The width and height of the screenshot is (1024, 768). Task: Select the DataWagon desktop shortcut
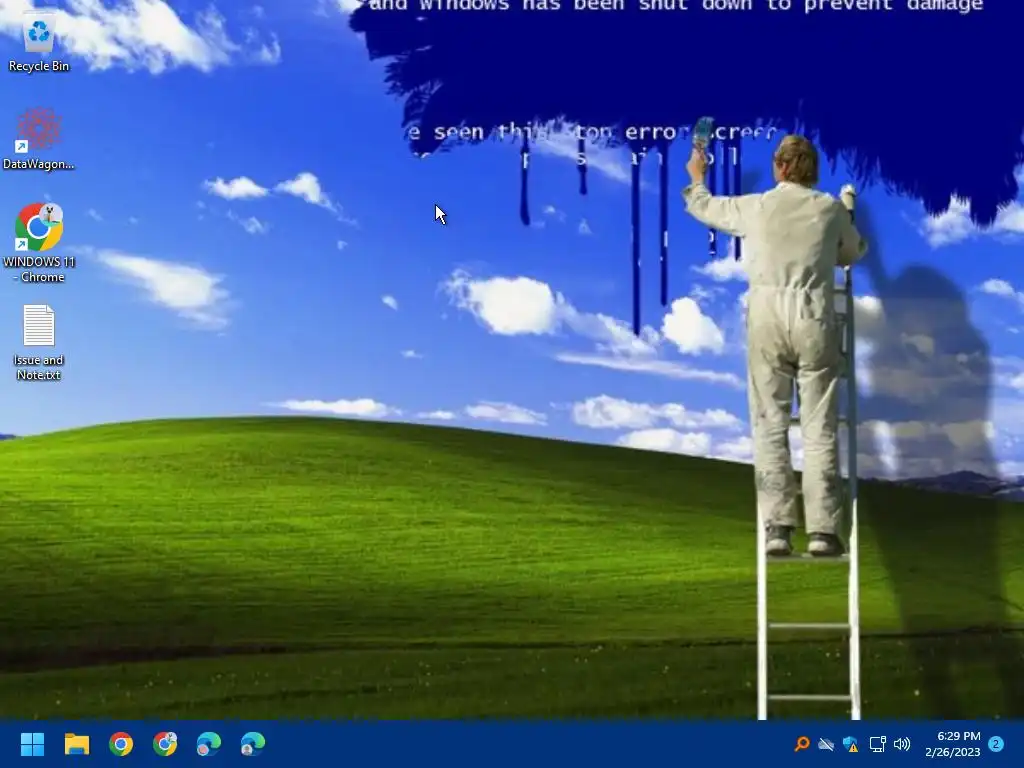click(39, 139)
